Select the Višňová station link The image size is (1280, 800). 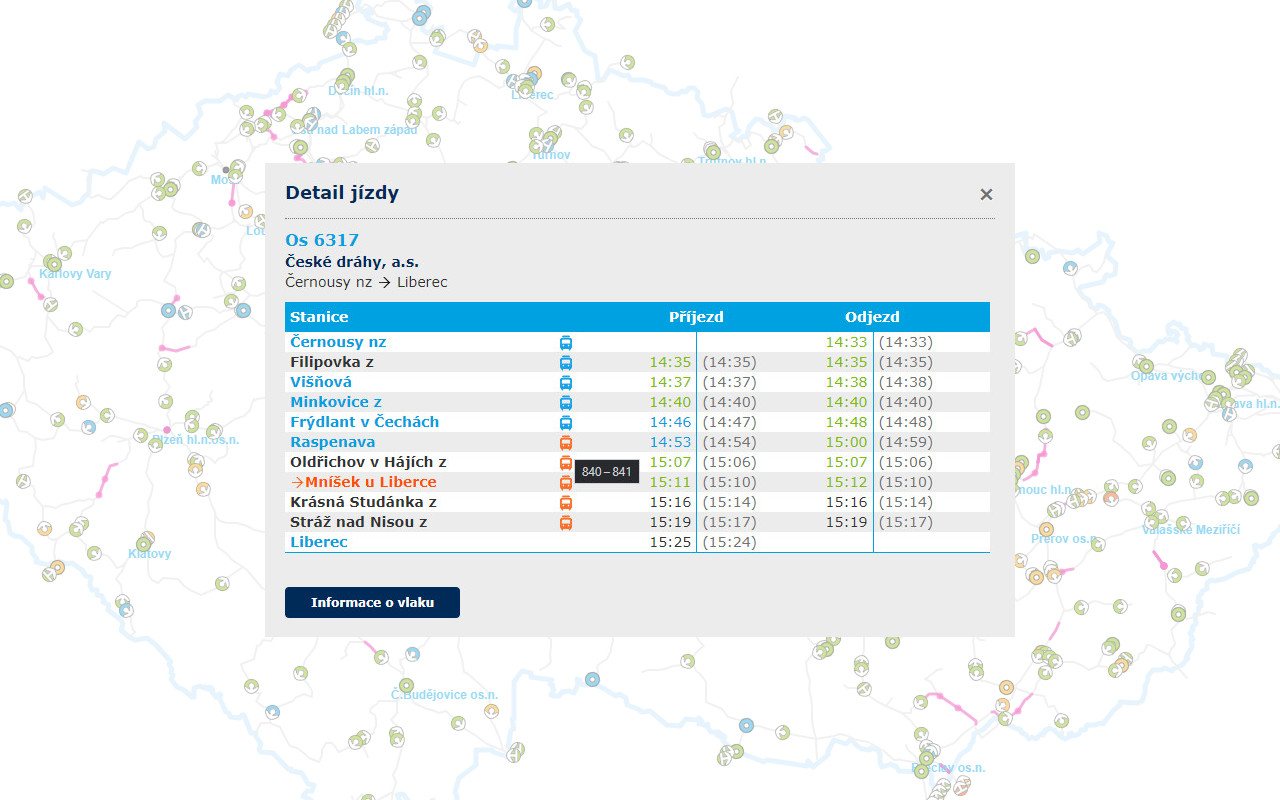pos(320,382)
